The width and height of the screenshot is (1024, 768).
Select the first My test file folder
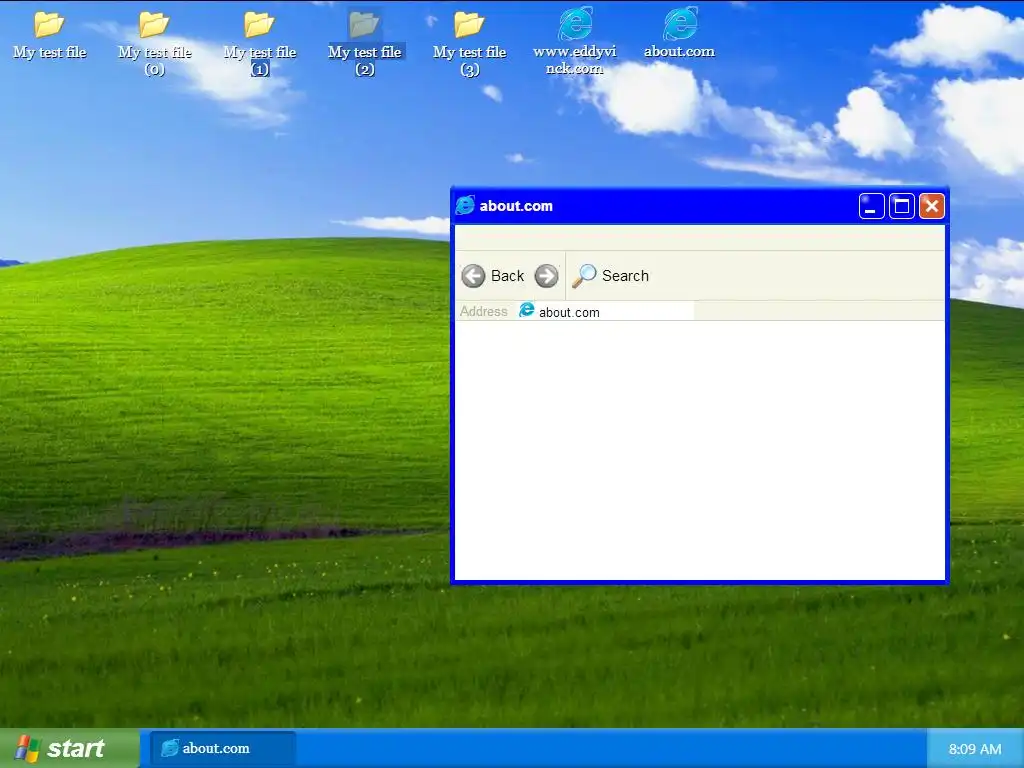click(x=50, y=36)
